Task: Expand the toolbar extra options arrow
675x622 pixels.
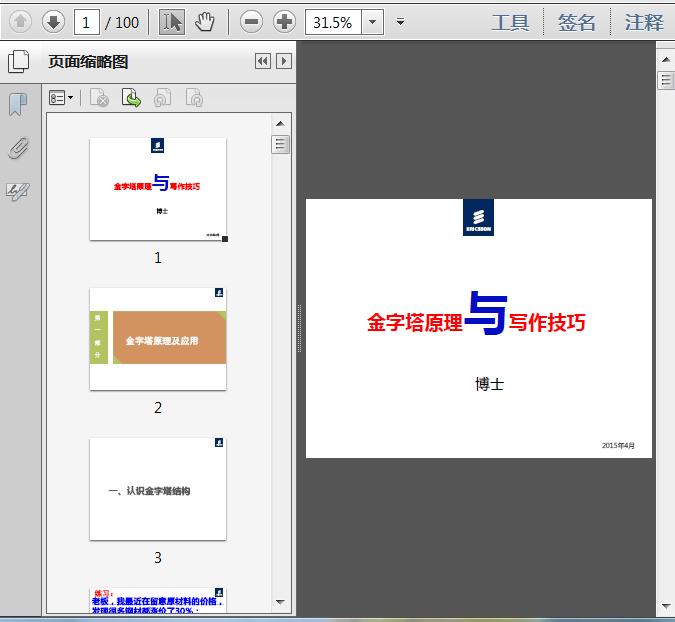Action: [400, 22]
